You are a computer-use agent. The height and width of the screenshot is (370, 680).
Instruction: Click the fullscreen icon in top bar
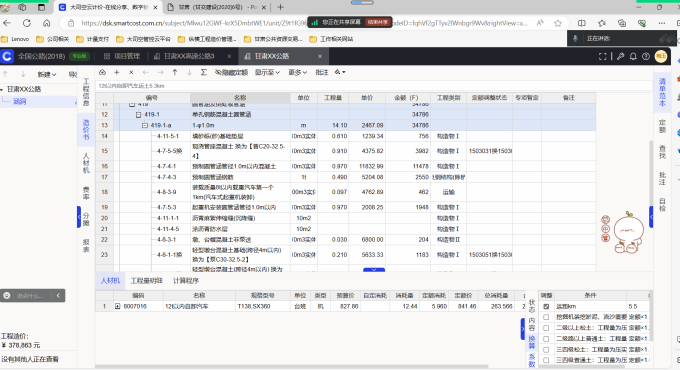pyautogui.click(x=602, y=56)
